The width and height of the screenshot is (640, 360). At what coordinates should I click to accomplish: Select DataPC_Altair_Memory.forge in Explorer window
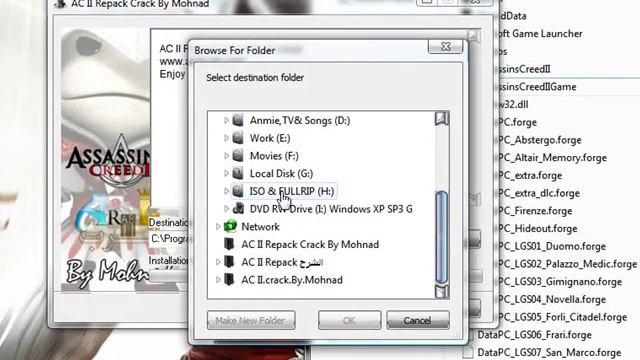(x=552, y=158)
